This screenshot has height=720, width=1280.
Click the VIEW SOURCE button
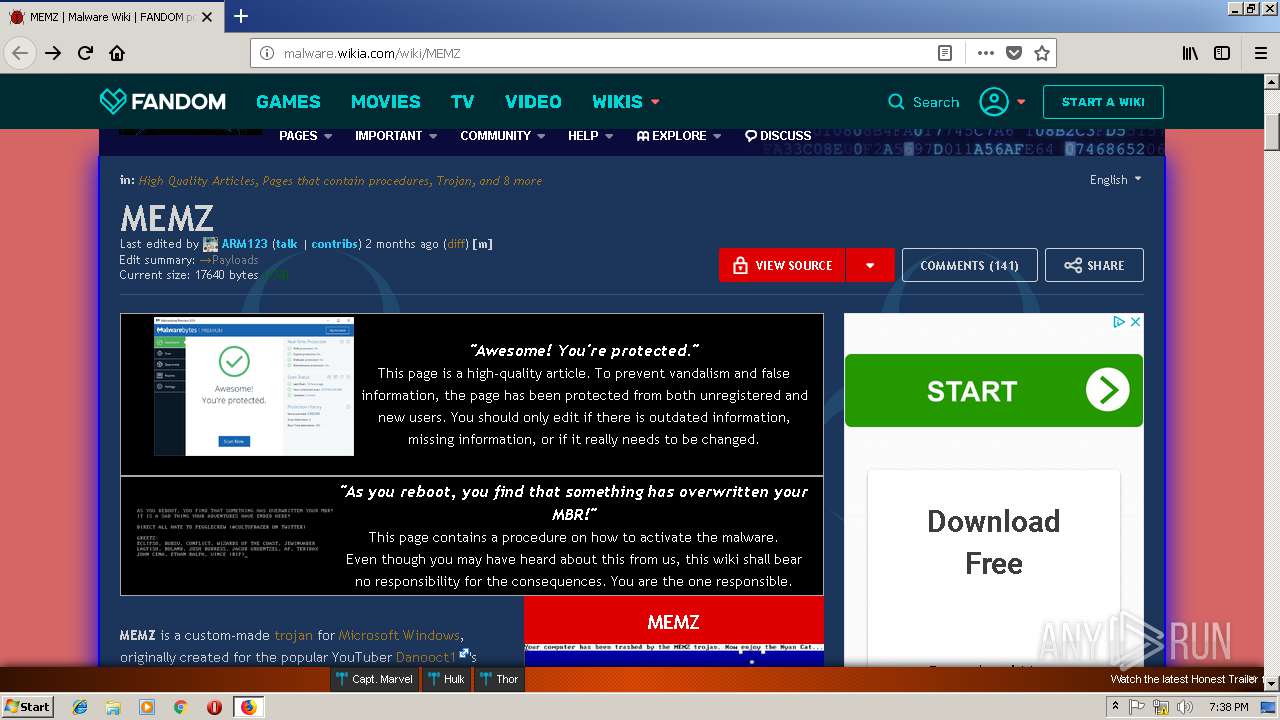782,265
